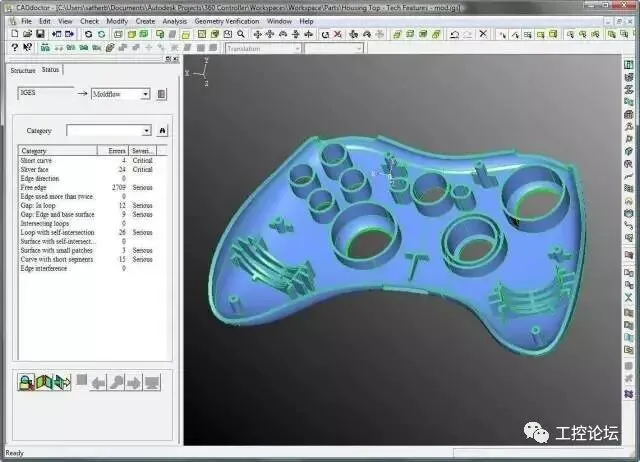Click the first green-teal icon in second toolbar row
640x462 pixels.
pos(45,48)
